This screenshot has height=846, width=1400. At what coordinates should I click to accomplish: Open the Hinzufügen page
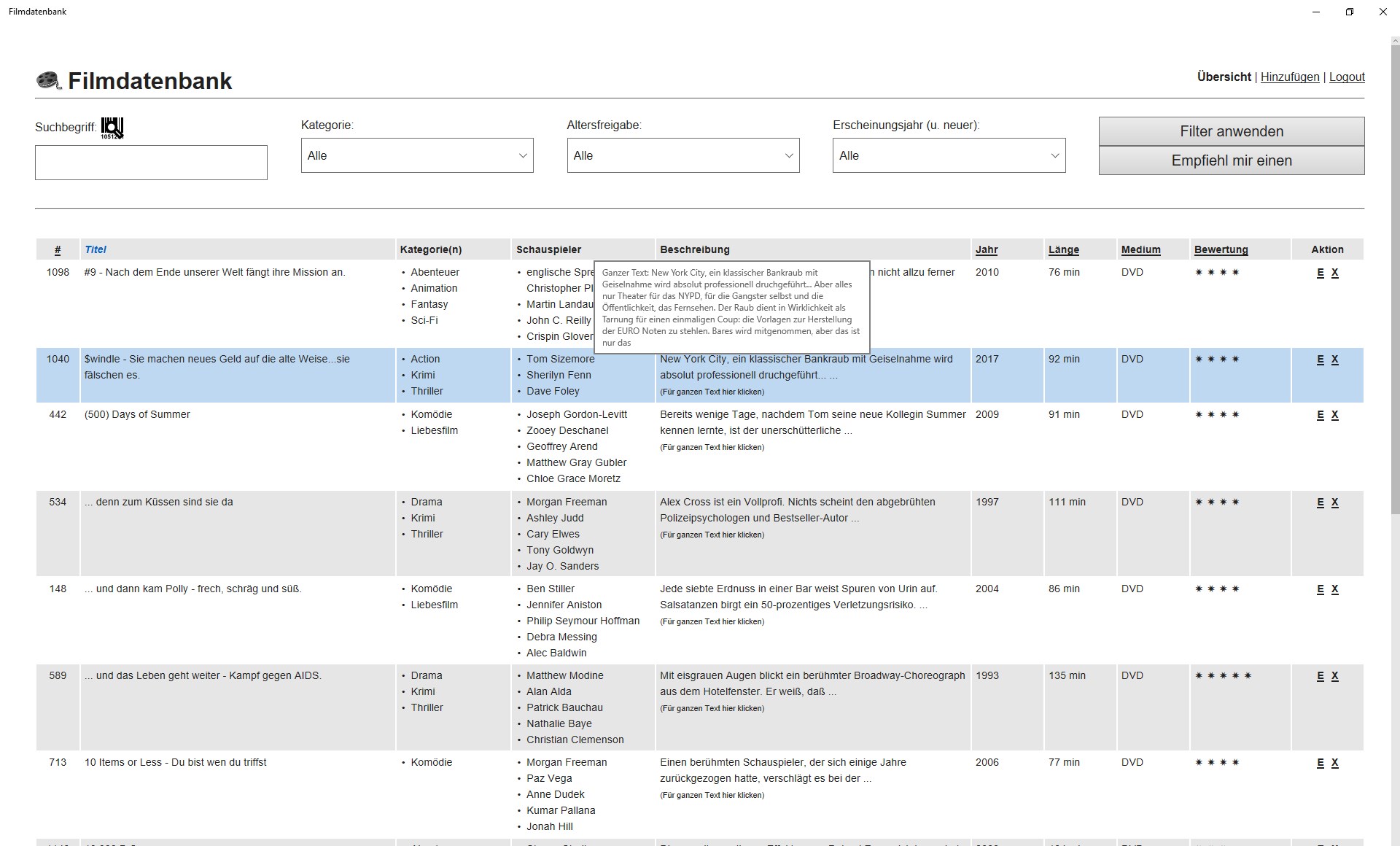tap(1290, 77)
